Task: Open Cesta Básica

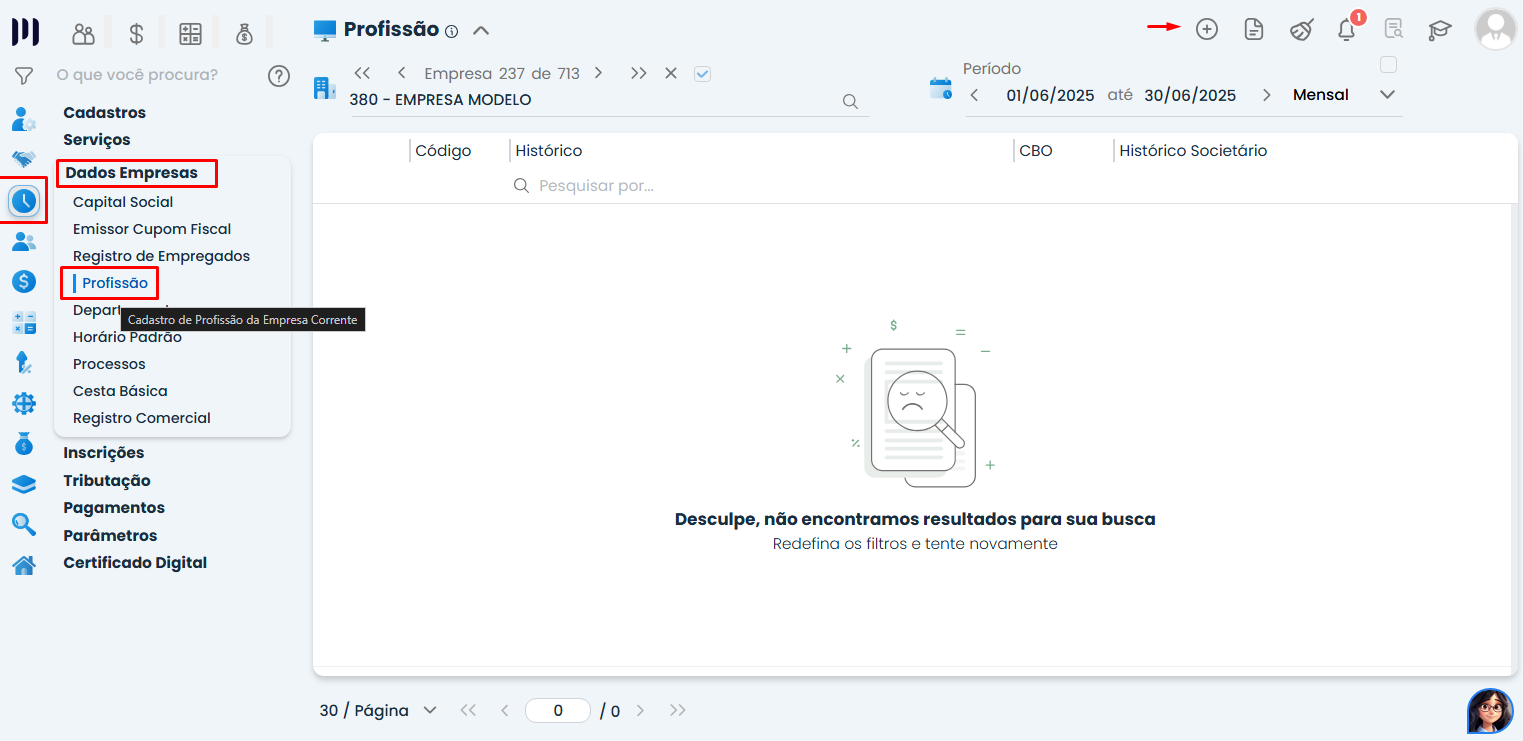Action: tap(120, 391)
